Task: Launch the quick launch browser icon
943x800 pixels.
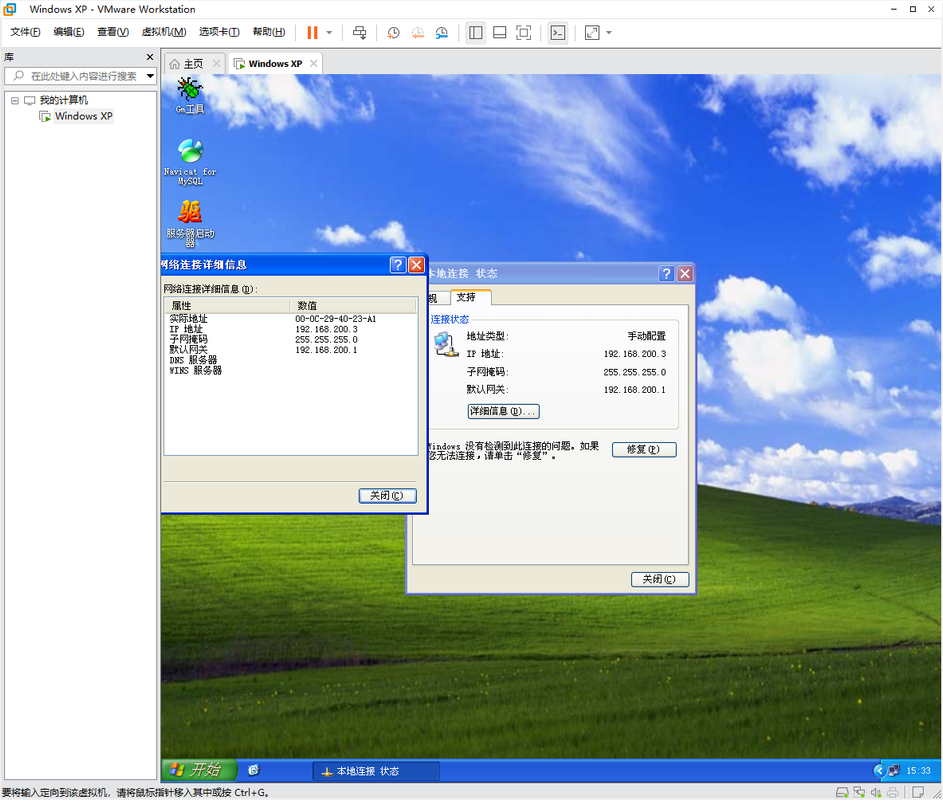Action: click(x=254, y=770)
